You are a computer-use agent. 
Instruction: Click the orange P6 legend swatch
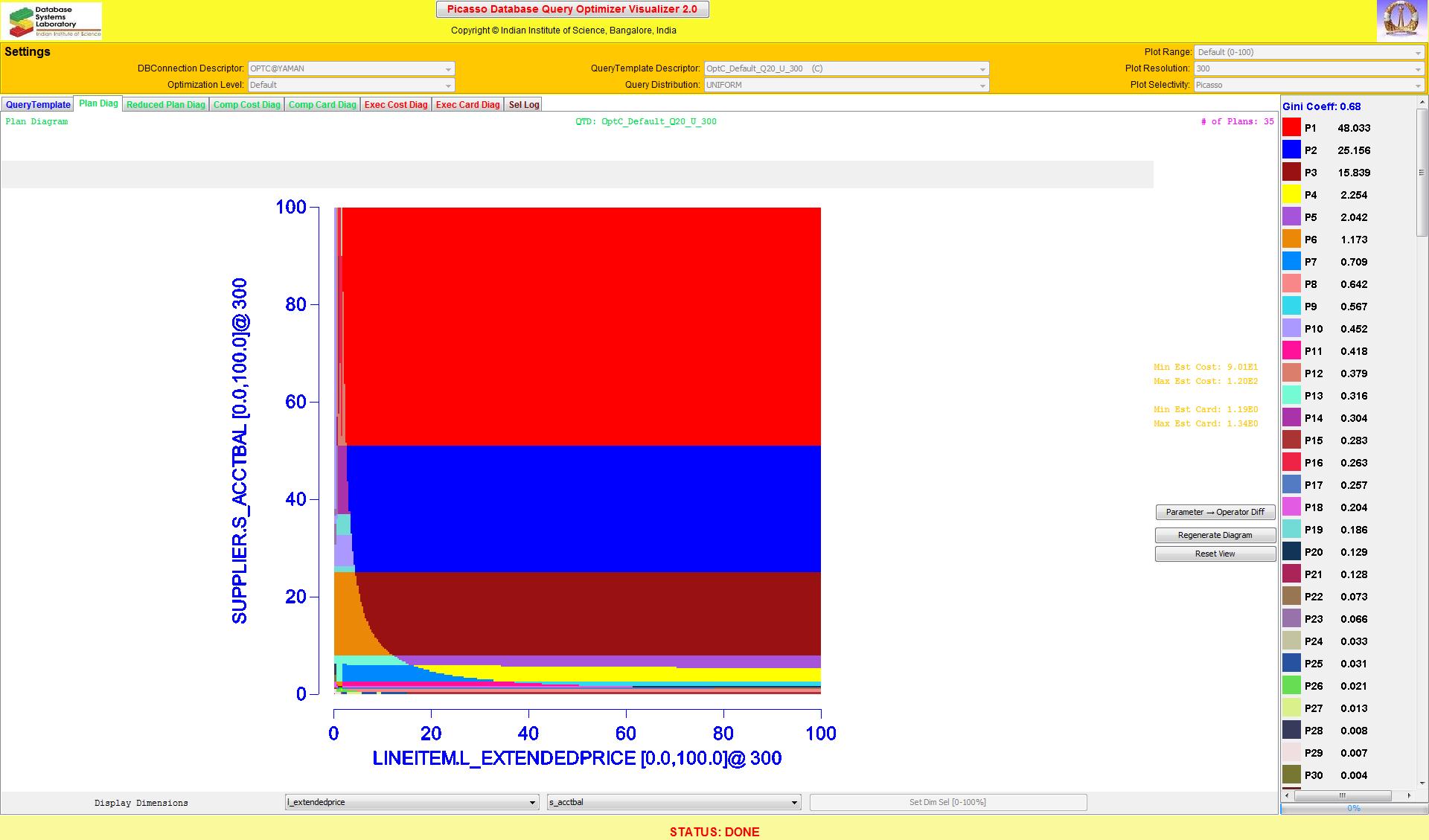click(x=1291, y=240)
